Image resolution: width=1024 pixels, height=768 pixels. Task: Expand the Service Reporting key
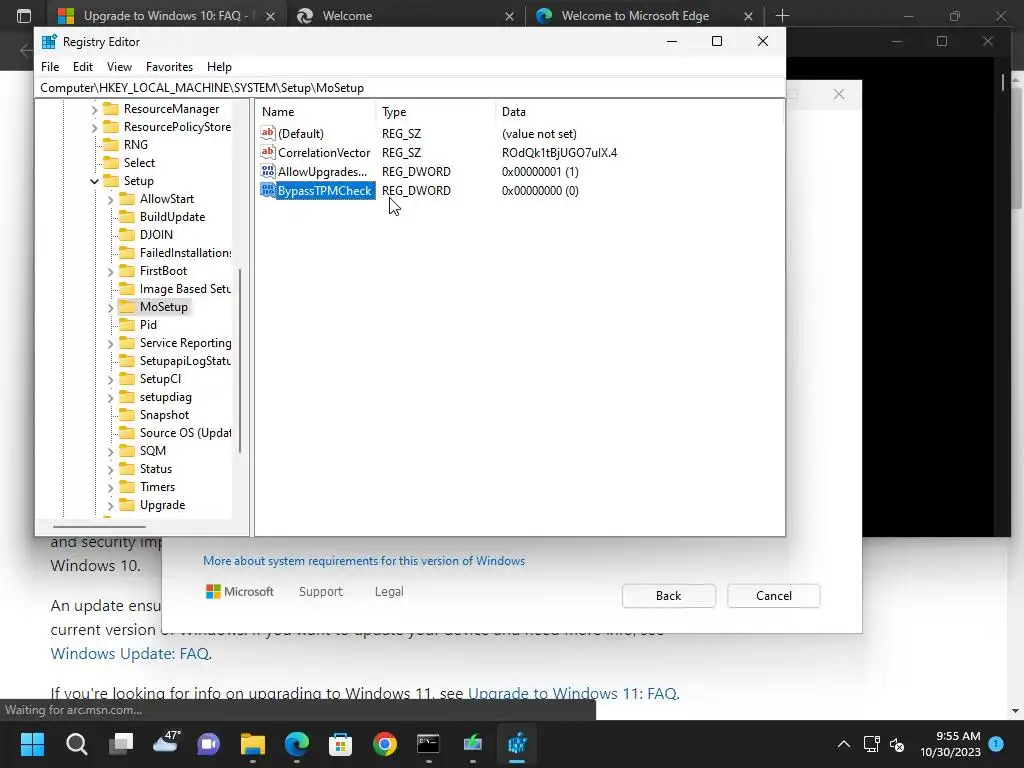110,344
